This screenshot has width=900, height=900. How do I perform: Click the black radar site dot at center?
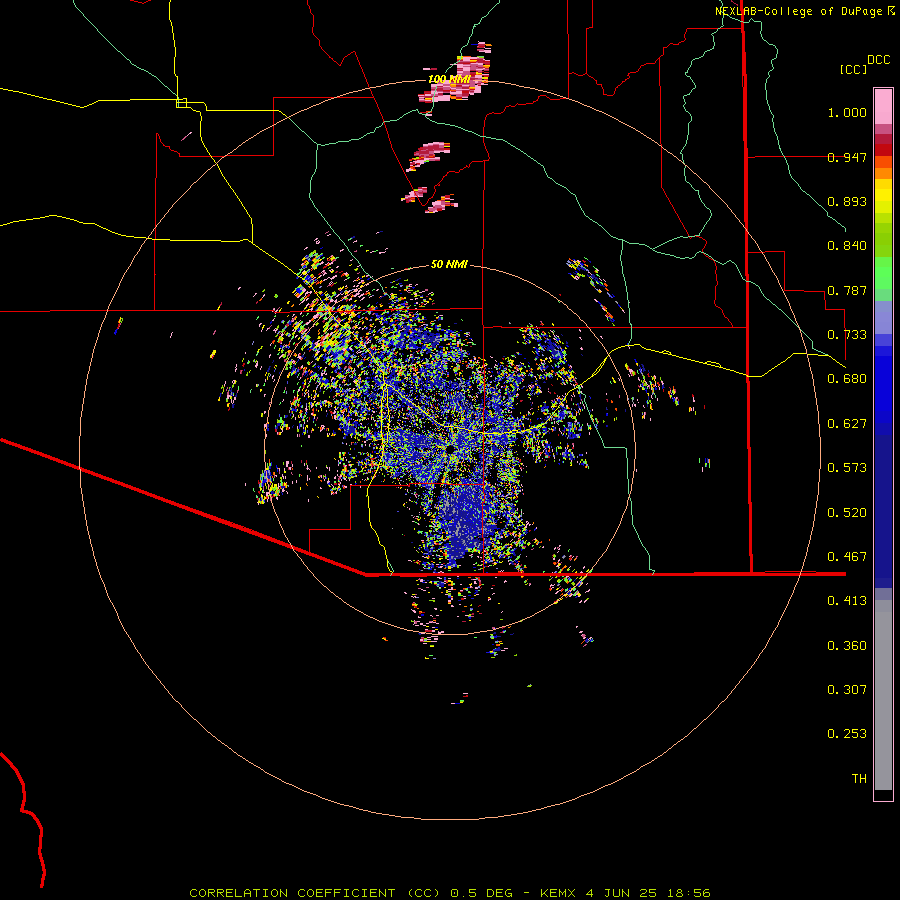[x=451, y=448]
